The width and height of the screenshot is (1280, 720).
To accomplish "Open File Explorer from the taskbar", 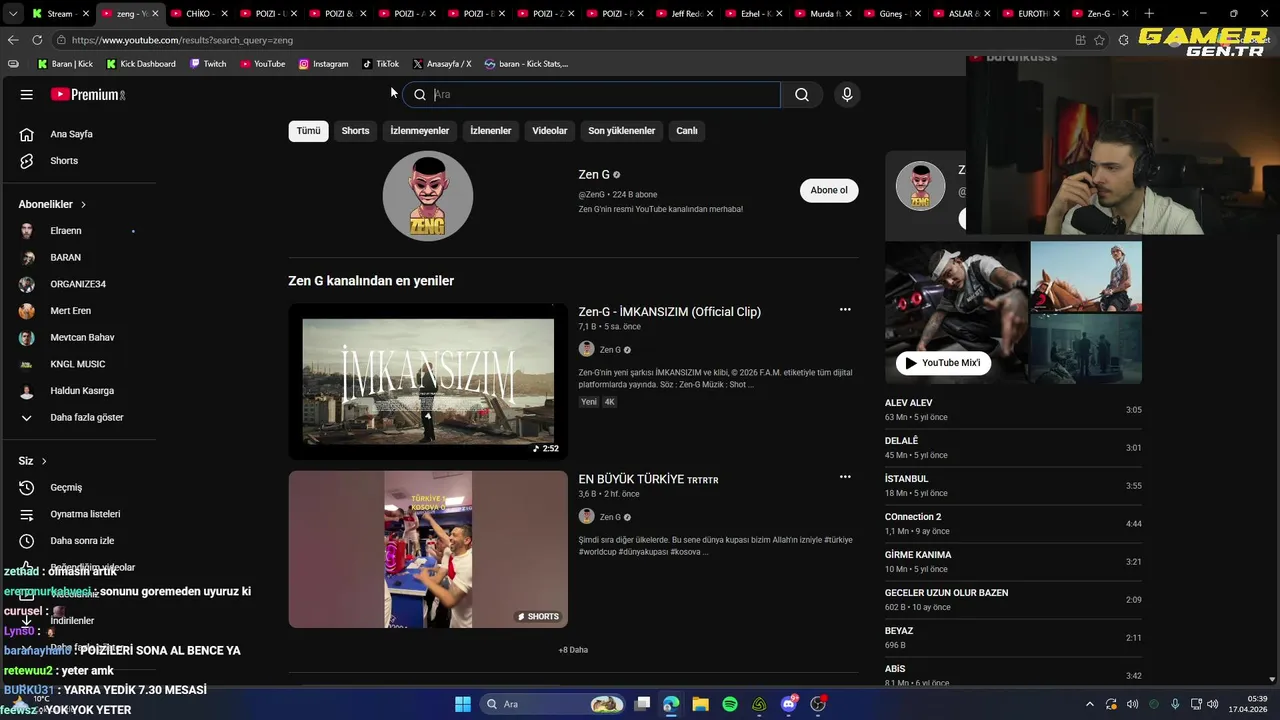I will tap(700, 704).
